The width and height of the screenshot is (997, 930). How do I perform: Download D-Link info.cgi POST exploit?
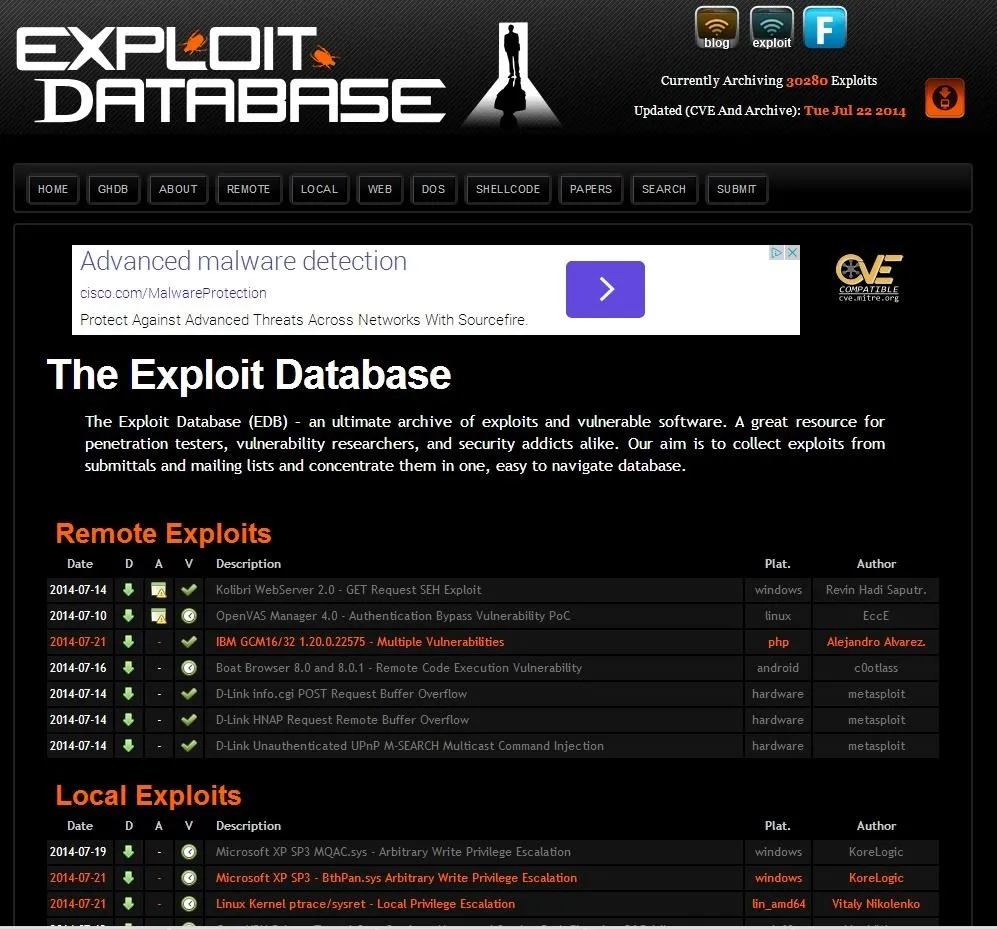pos(128,694)
